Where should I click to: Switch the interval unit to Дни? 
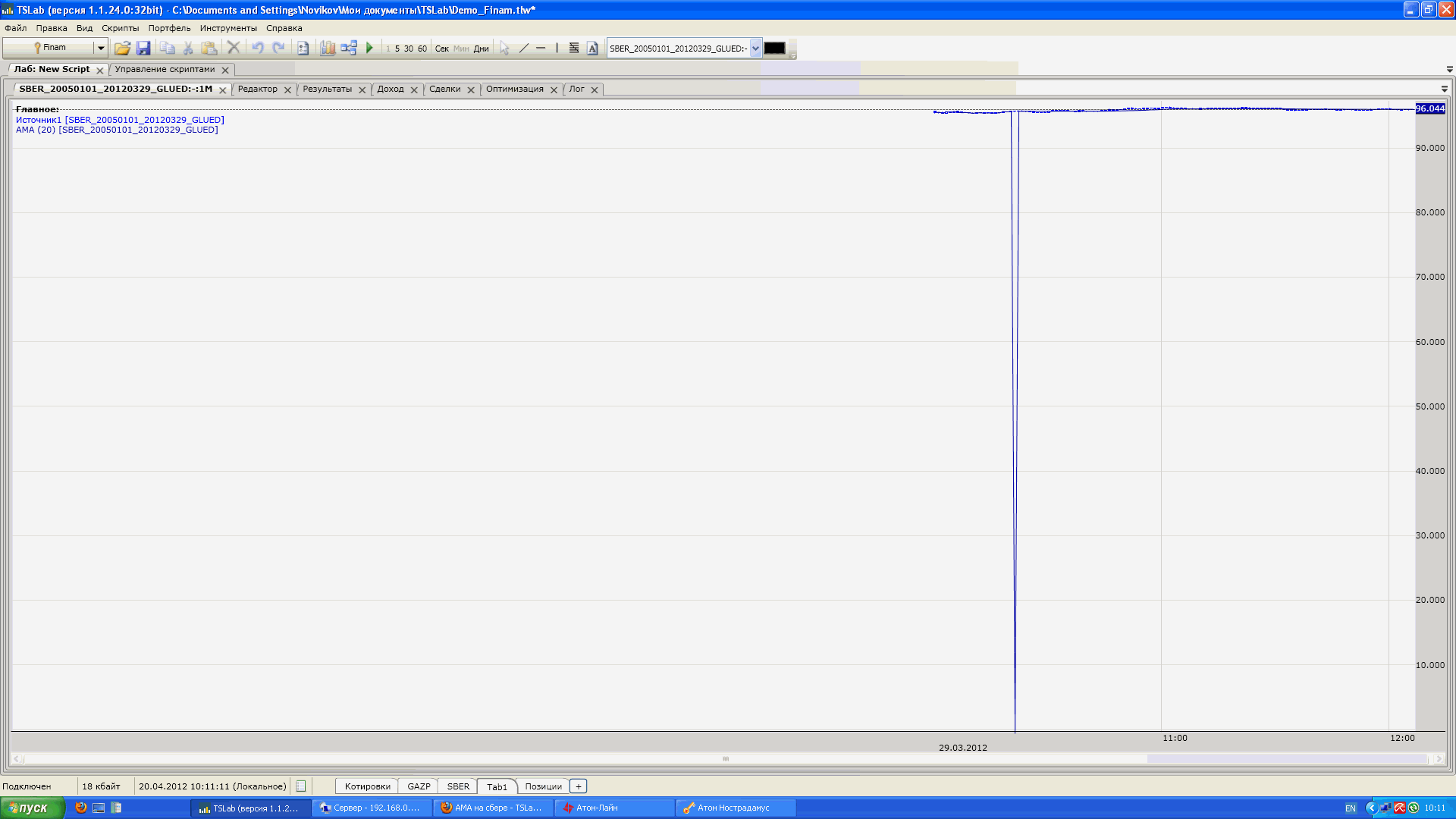click(482, 49)
